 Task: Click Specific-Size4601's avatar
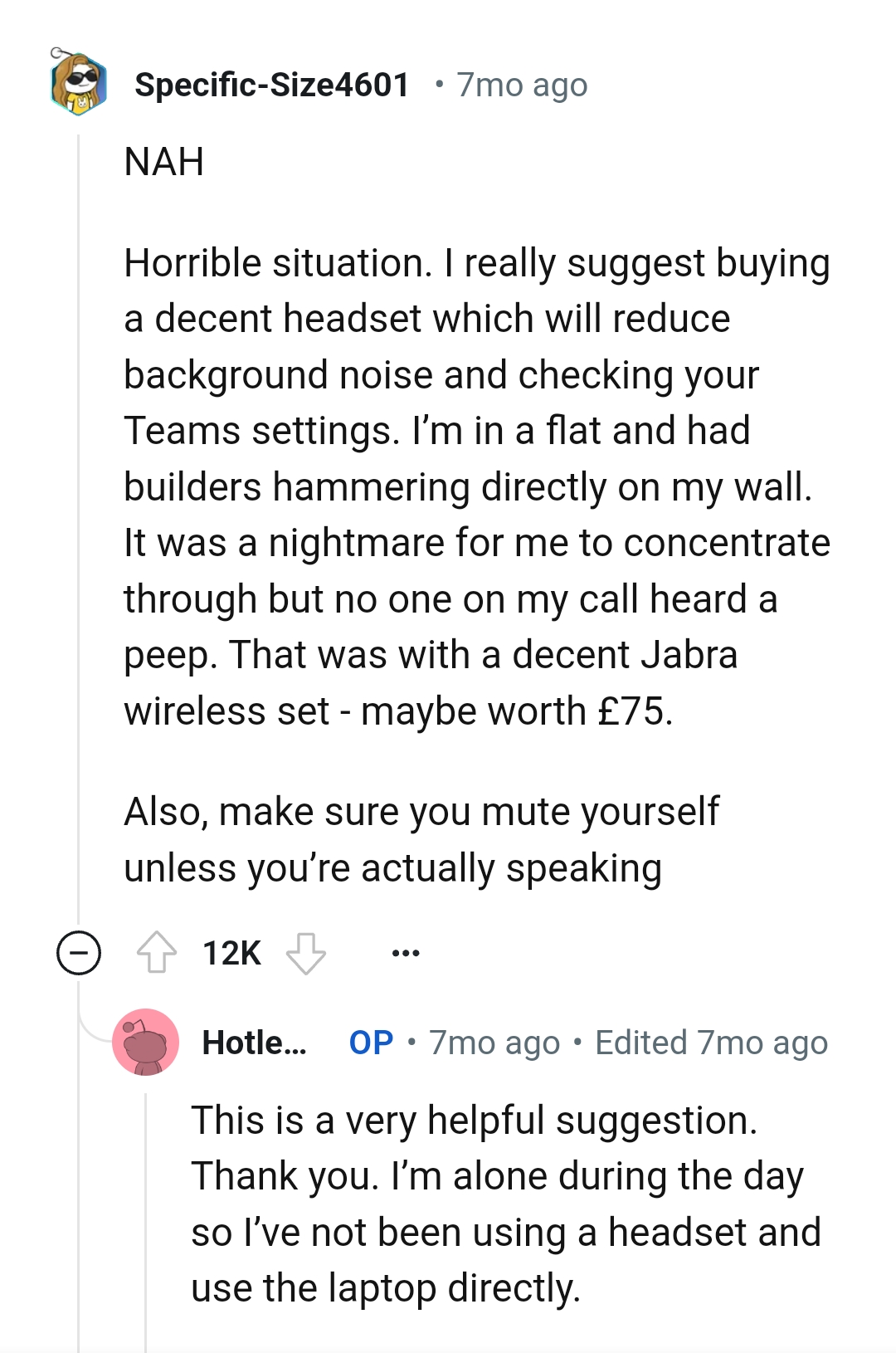pyautogui.click(x=77, y=84)
